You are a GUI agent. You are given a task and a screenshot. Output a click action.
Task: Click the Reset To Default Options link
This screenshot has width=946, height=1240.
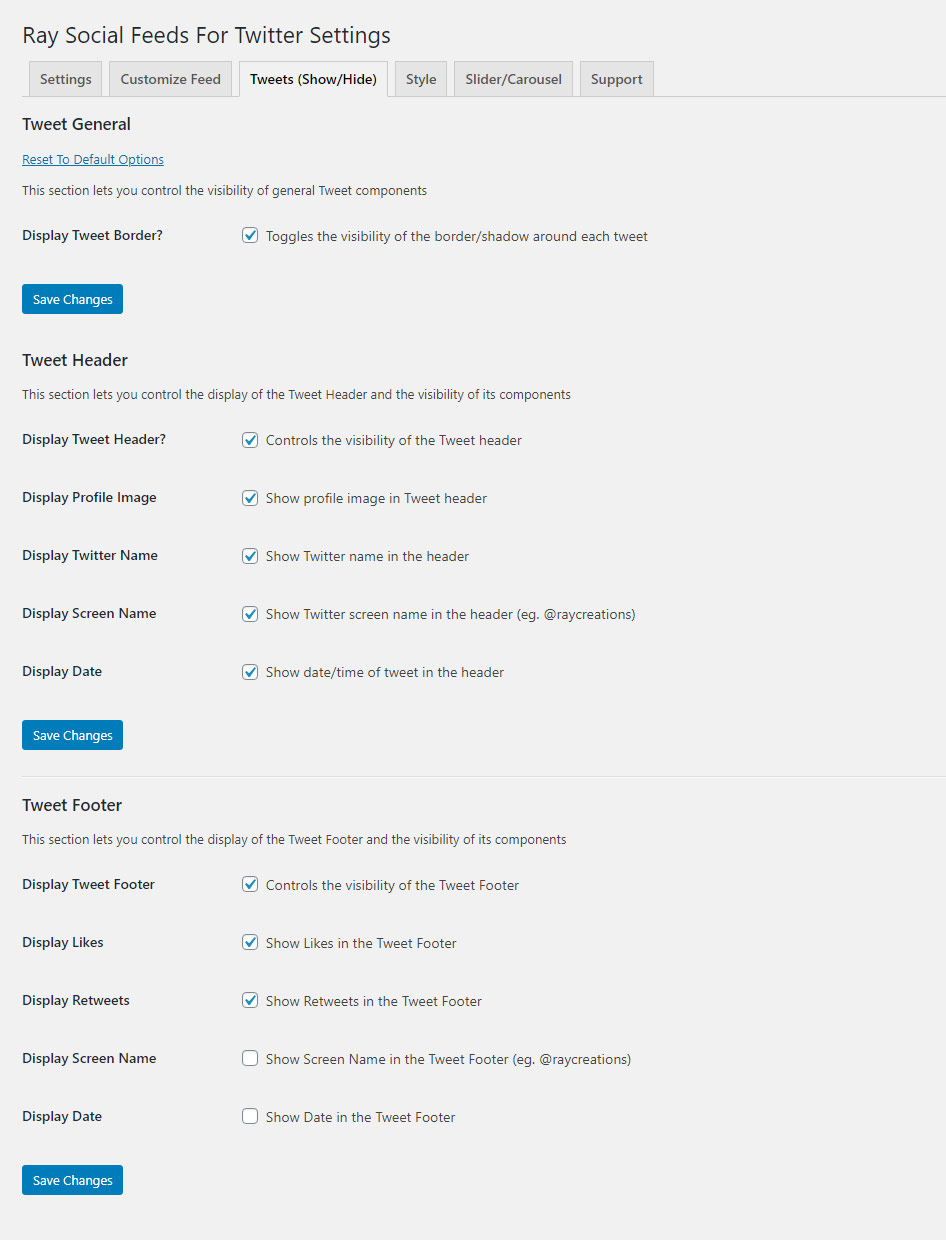(x=93, y=159)
